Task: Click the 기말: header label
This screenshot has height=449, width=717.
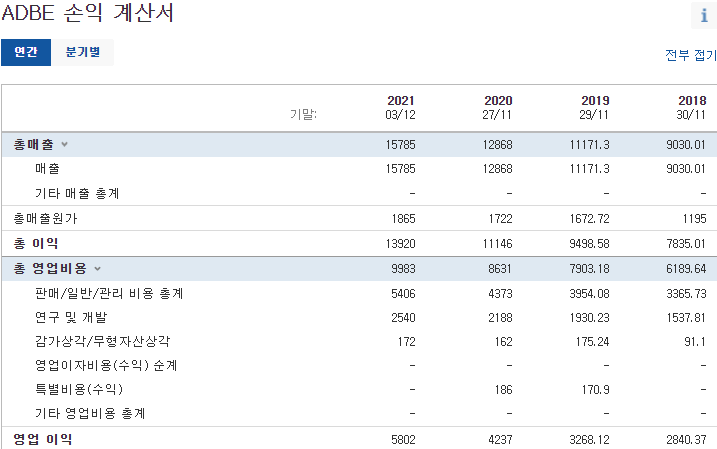Action: point(303,114)
